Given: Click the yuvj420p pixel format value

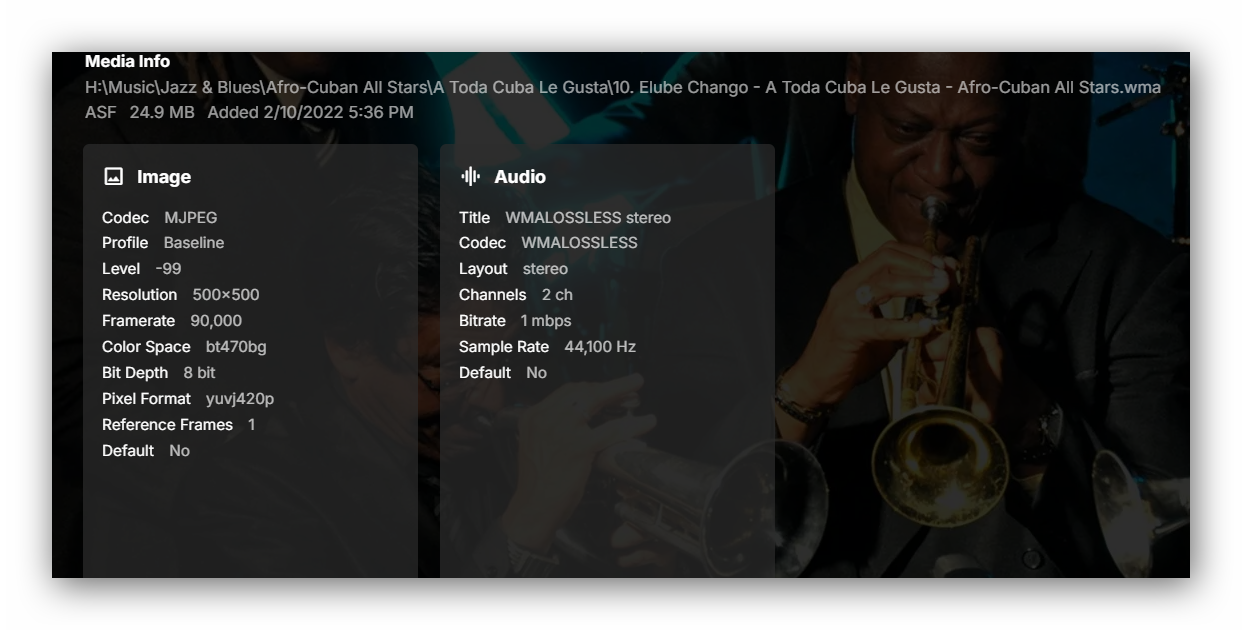Looking at the screenshot, I should [240, 399].
